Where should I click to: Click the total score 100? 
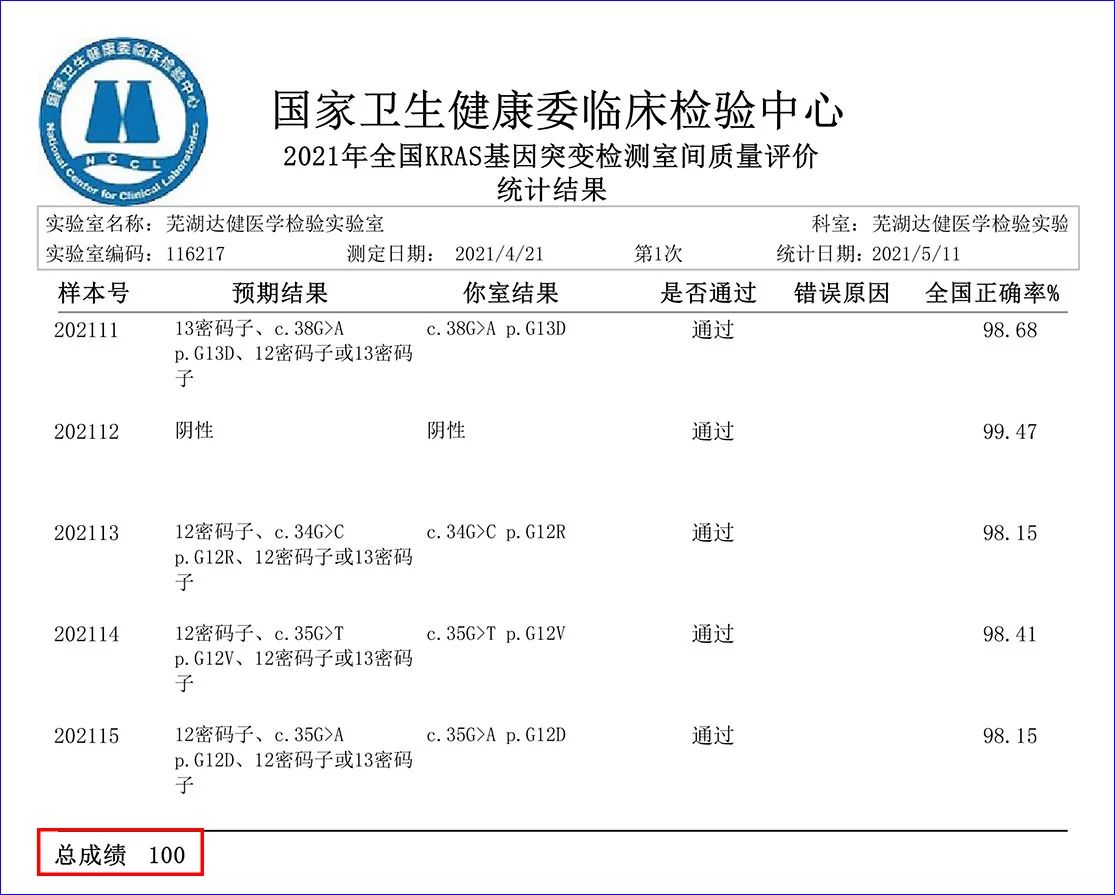click(x=167, y=855)
